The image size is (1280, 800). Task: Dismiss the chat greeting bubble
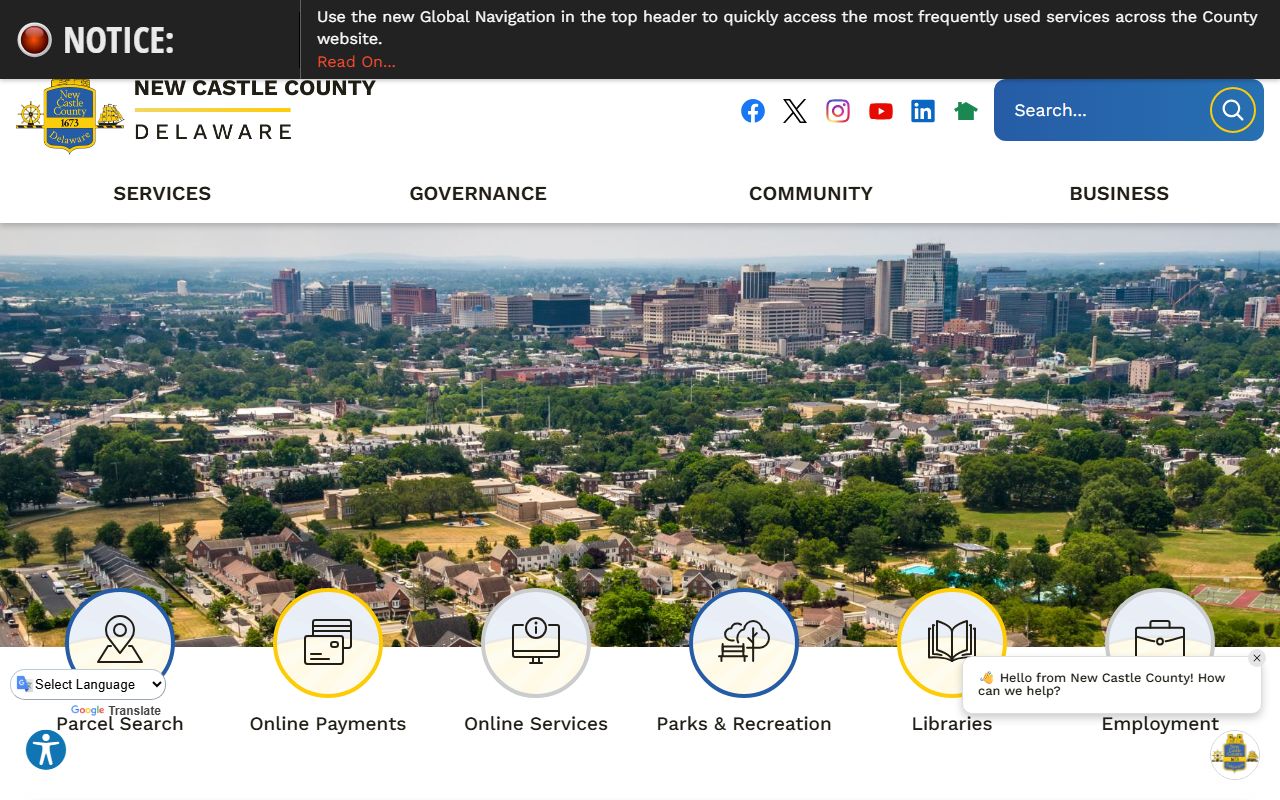1257,658
